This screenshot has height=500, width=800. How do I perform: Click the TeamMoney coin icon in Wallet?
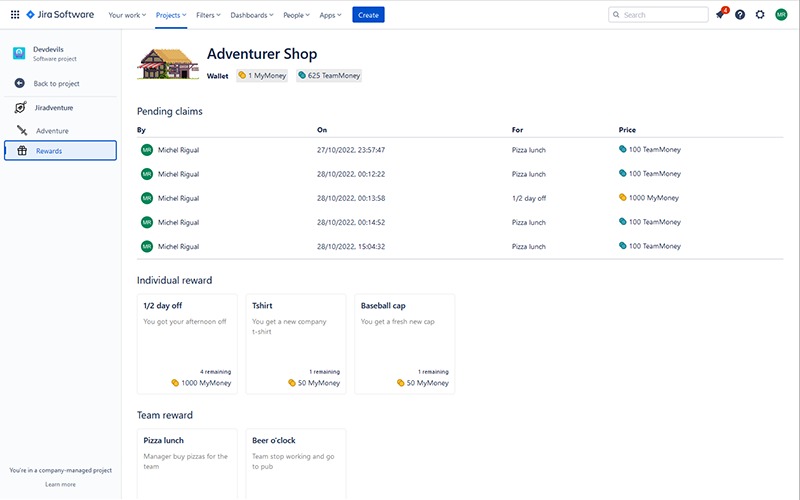point(302,76)
